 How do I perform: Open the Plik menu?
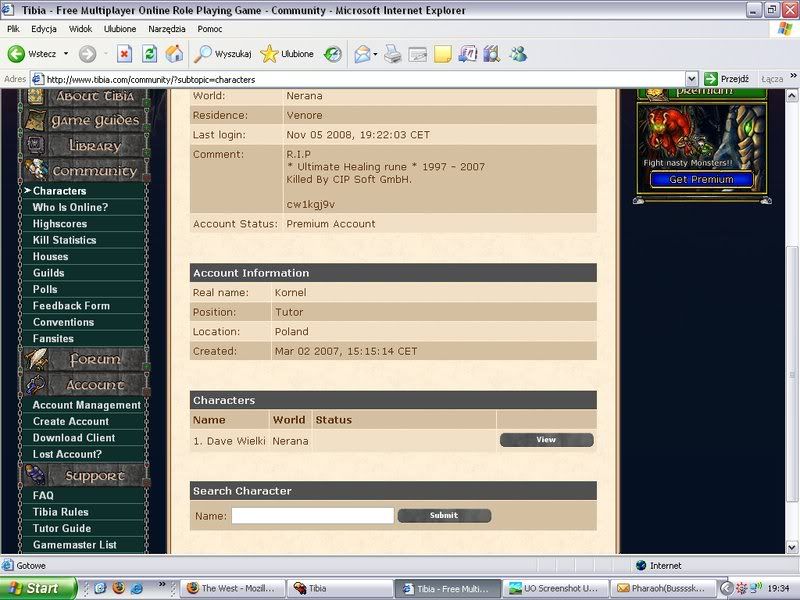[x=13, y=29]
